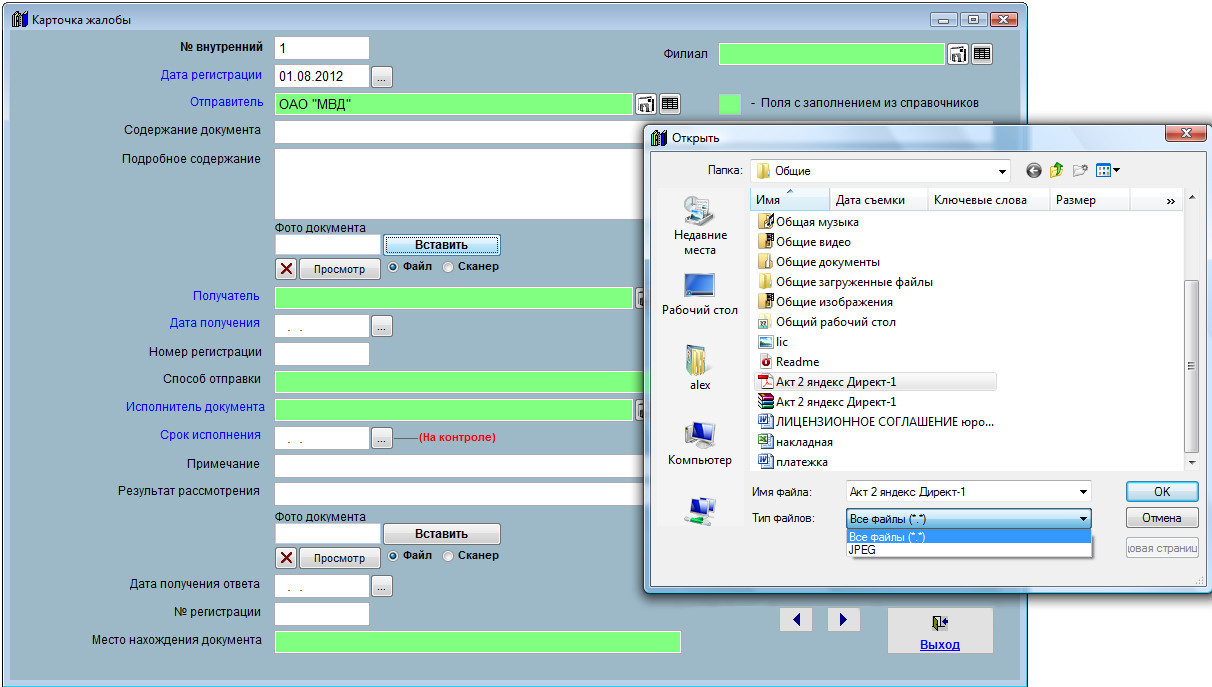1212x687 pixels.
Task: Select ЛИЦЕНЗИОННОЕ СОГЛАШЕНИЕ document
Action: [876, 422]
